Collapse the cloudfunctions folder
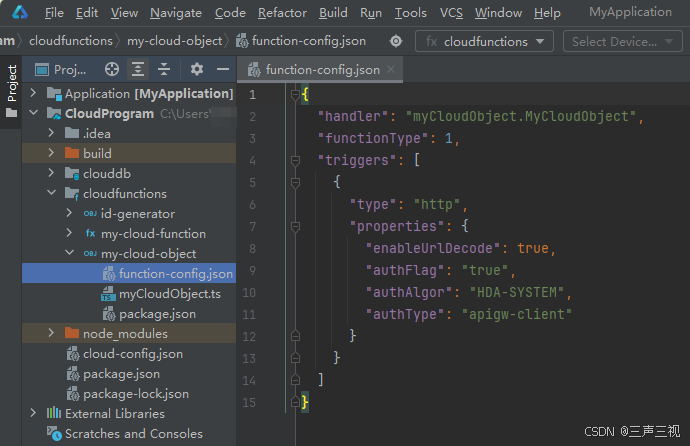Image resolution: width=690 pixels, height=446 pixels. [x=51, y=193]
